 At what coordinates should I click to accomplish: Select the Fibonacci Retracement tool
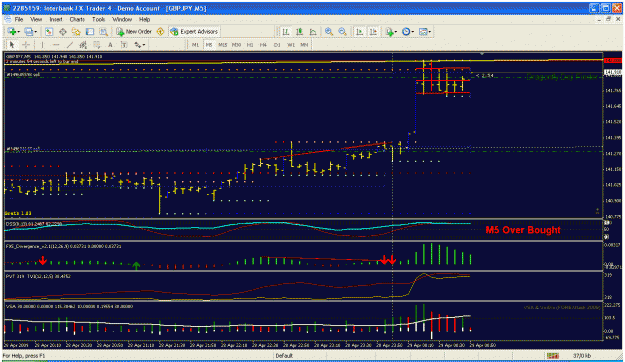[96, 45]
